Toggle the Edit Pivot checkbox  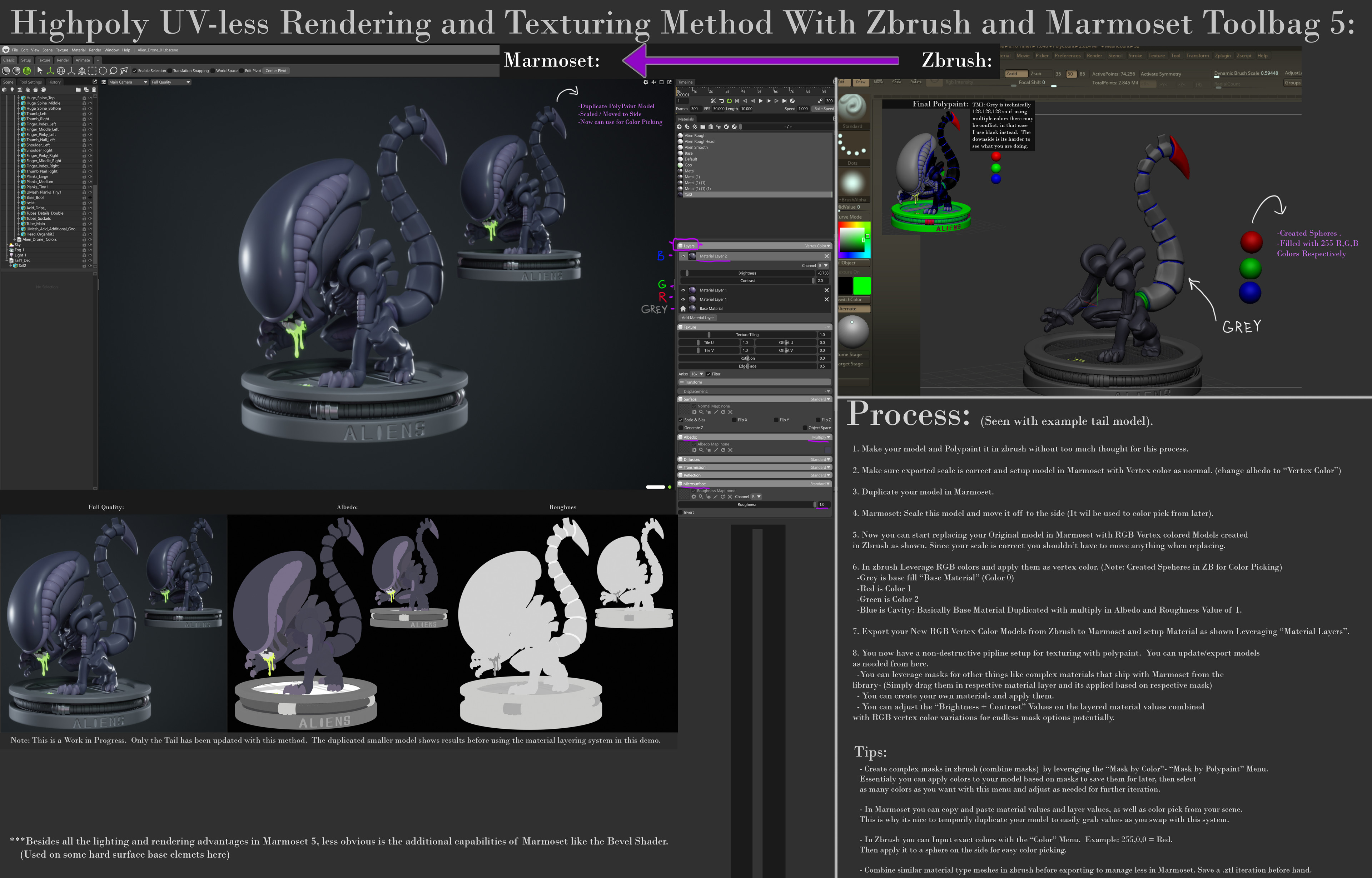[242, 71]
